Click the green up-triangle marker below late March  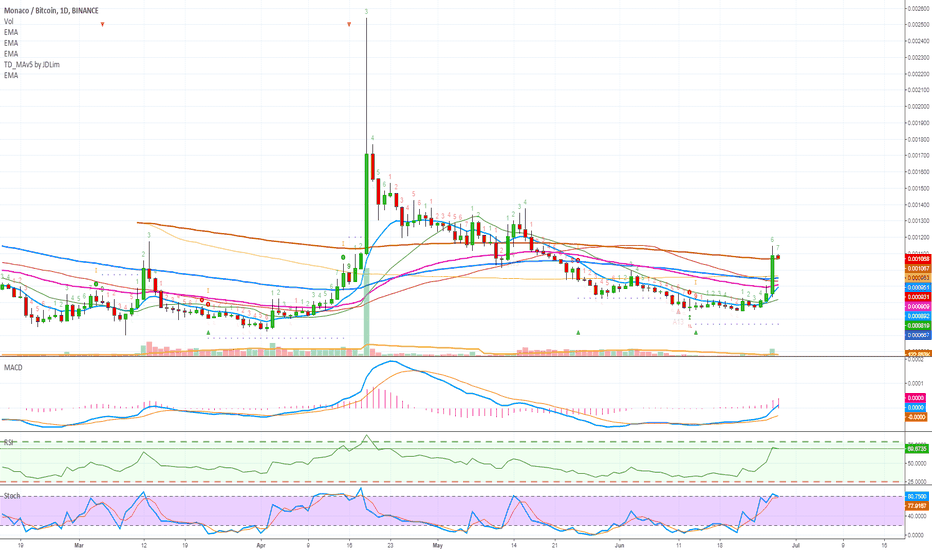click(208, 332)
